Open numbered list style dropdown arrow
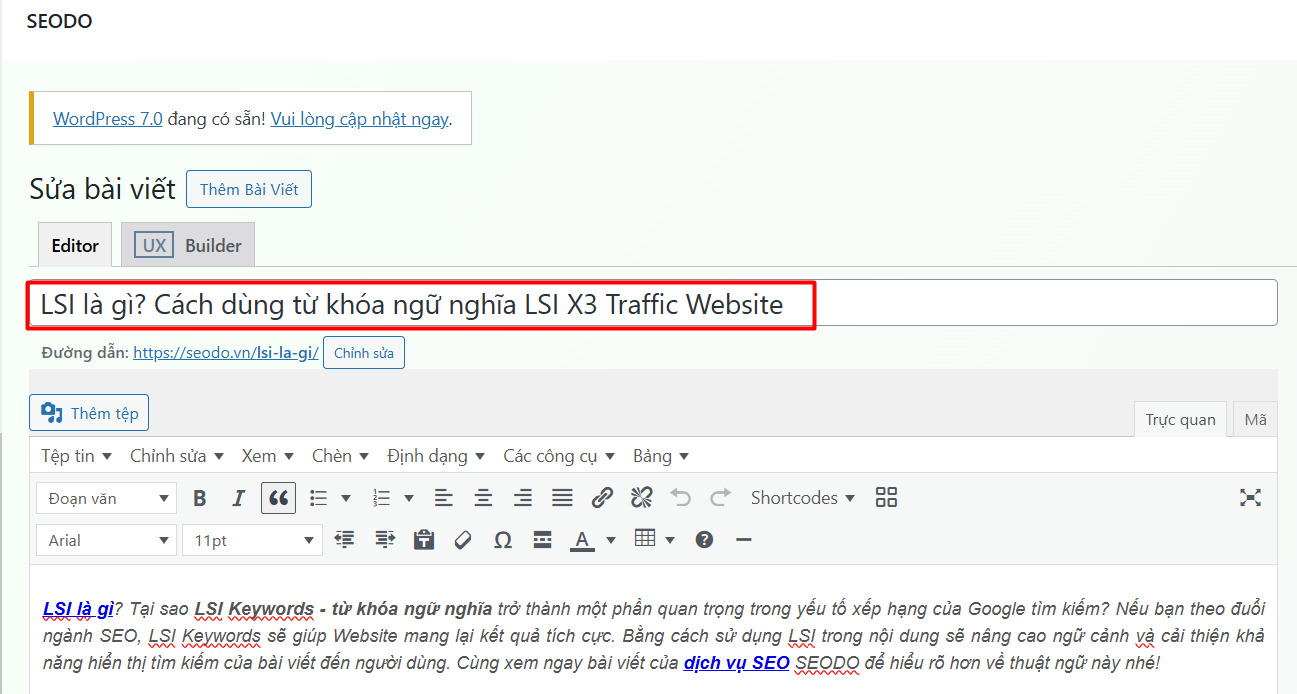Screen dimensions: 1297x694 (408, 498)
